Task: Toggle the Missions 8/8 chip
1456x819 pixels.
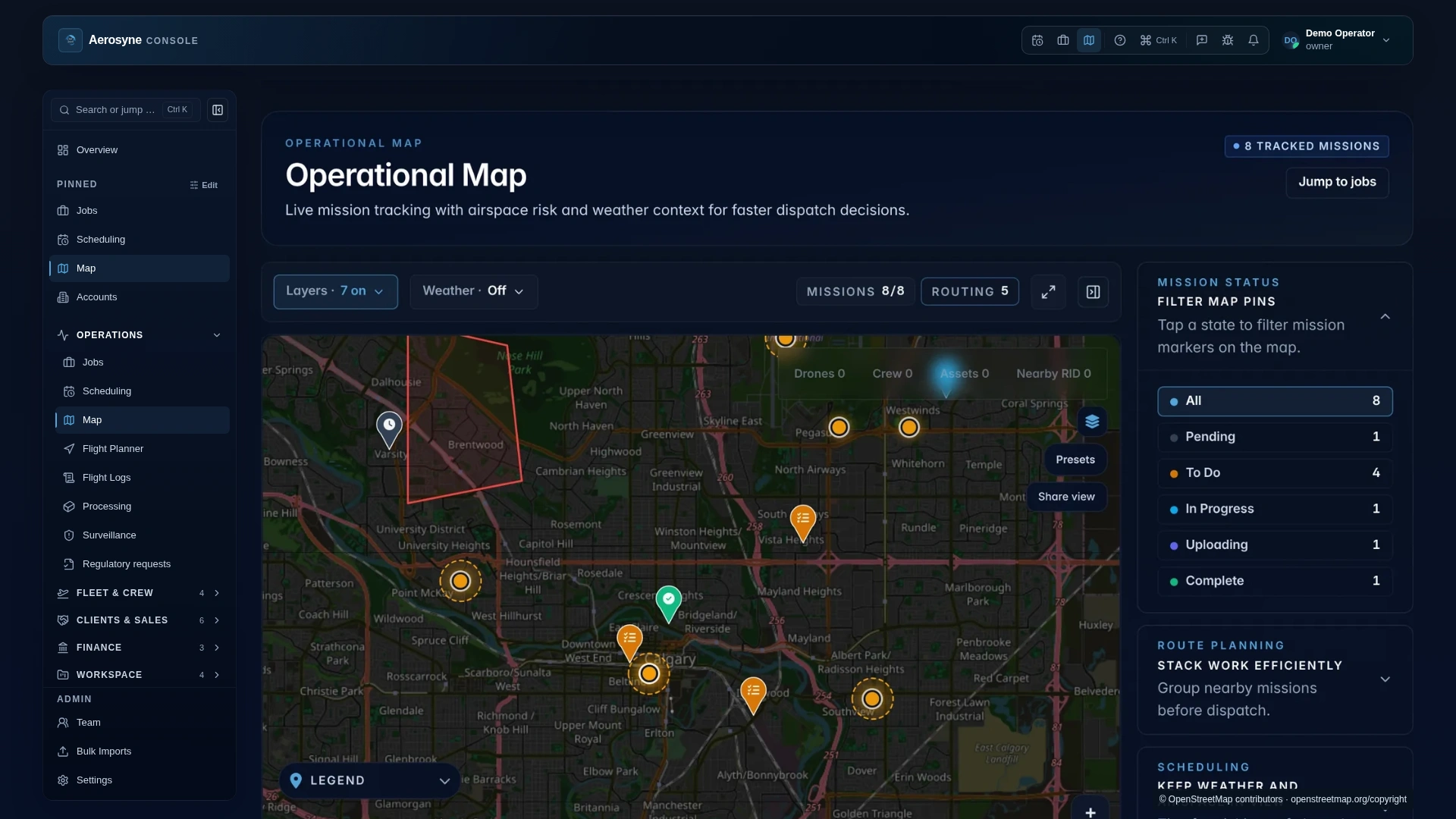Action: (855, 292)
